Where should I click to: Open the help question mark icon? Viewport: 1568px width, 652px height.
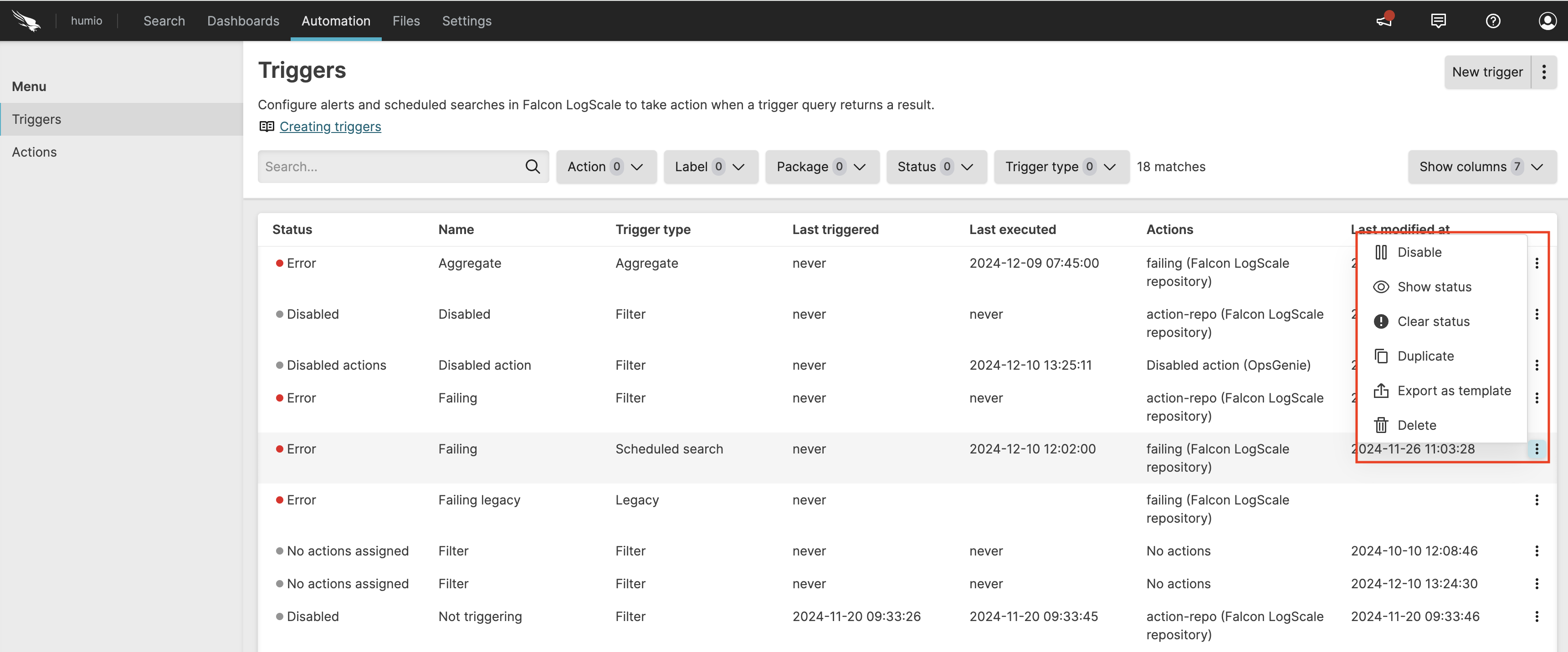[x=1492, y=20]
